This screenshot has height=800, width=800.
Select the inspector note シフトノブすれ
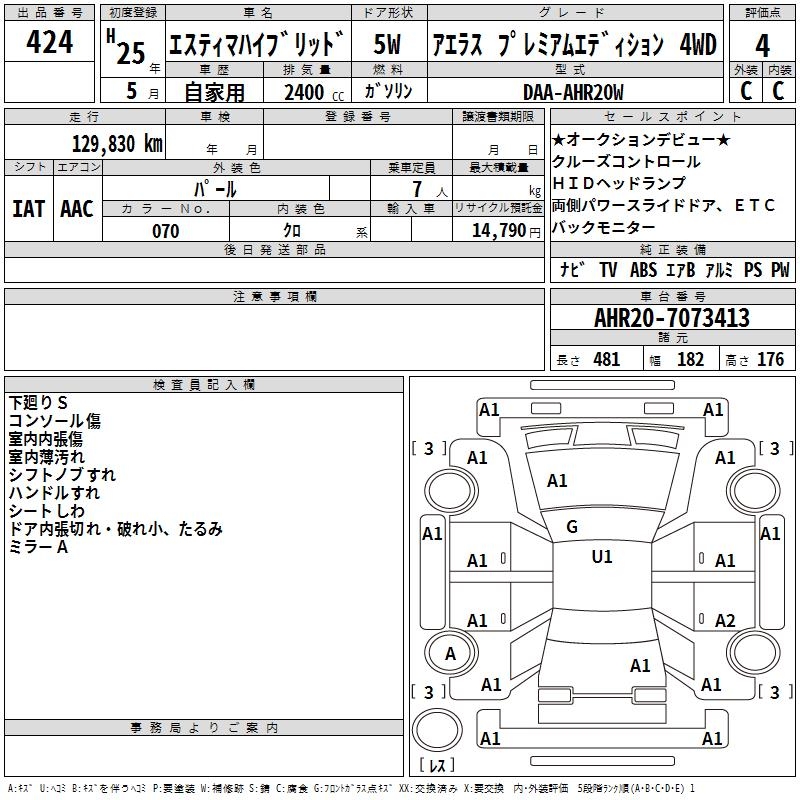(62, 474)
